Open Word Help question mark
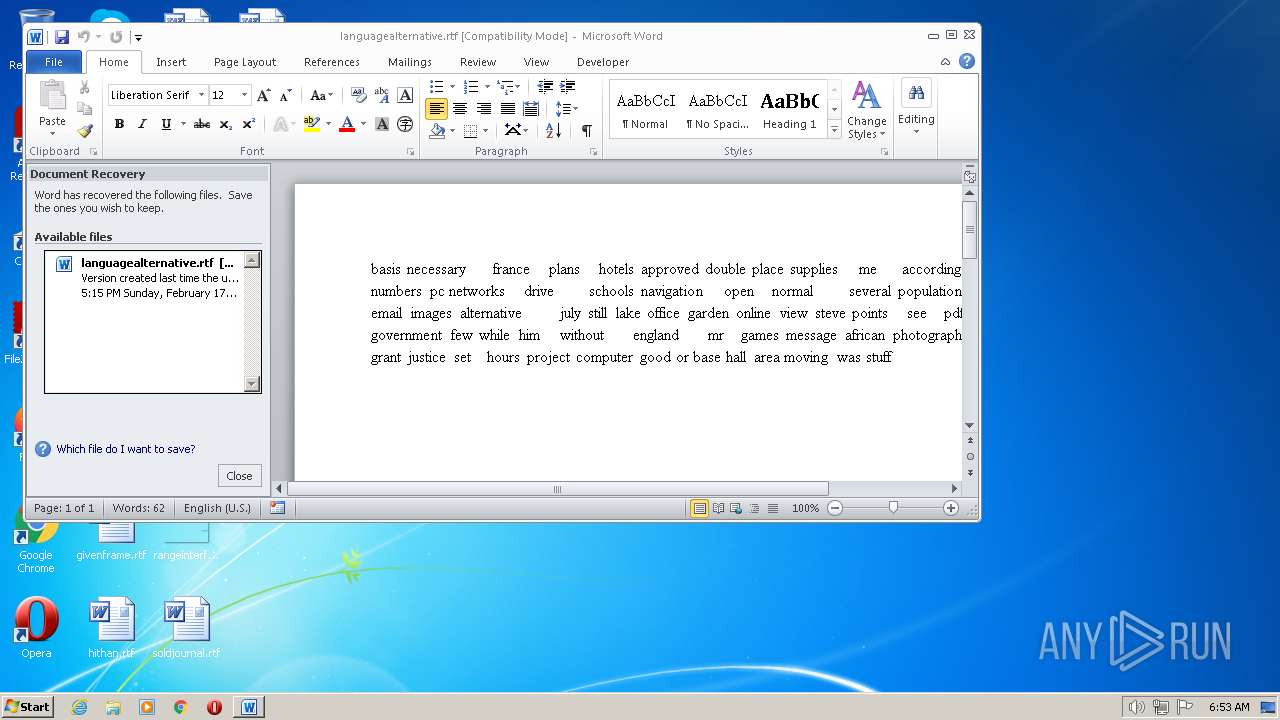Viewport: 1280px width, 720px height. [967, 61]
